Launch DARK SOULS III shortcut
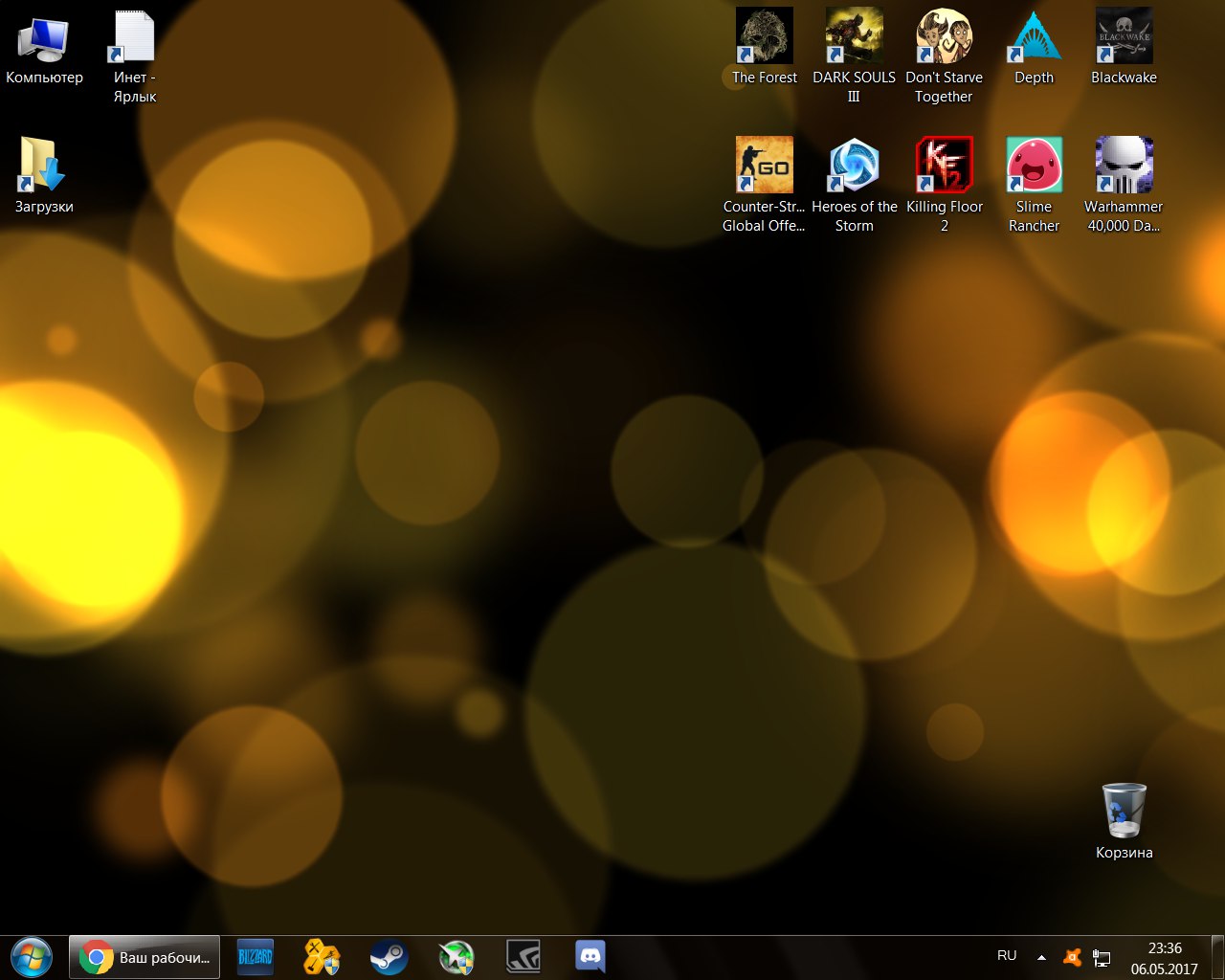Viewport: 1225px width, 980px height. (854, 37)
